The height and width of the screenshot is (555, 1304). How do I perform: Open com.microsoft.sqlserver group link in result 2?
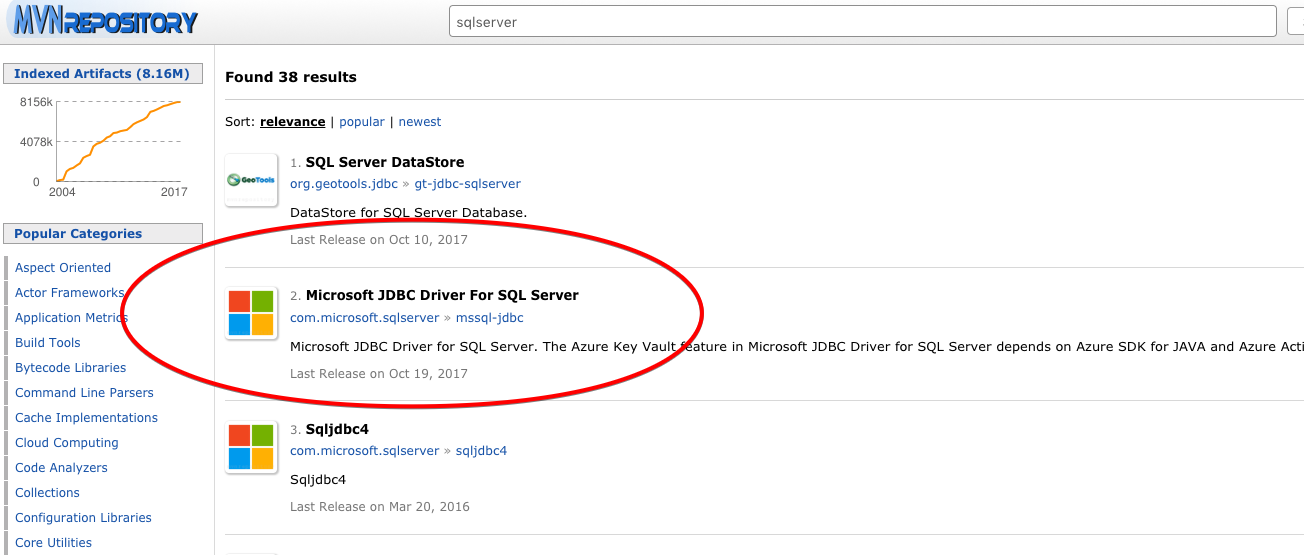pyautogui.click(x=364, y=318)
